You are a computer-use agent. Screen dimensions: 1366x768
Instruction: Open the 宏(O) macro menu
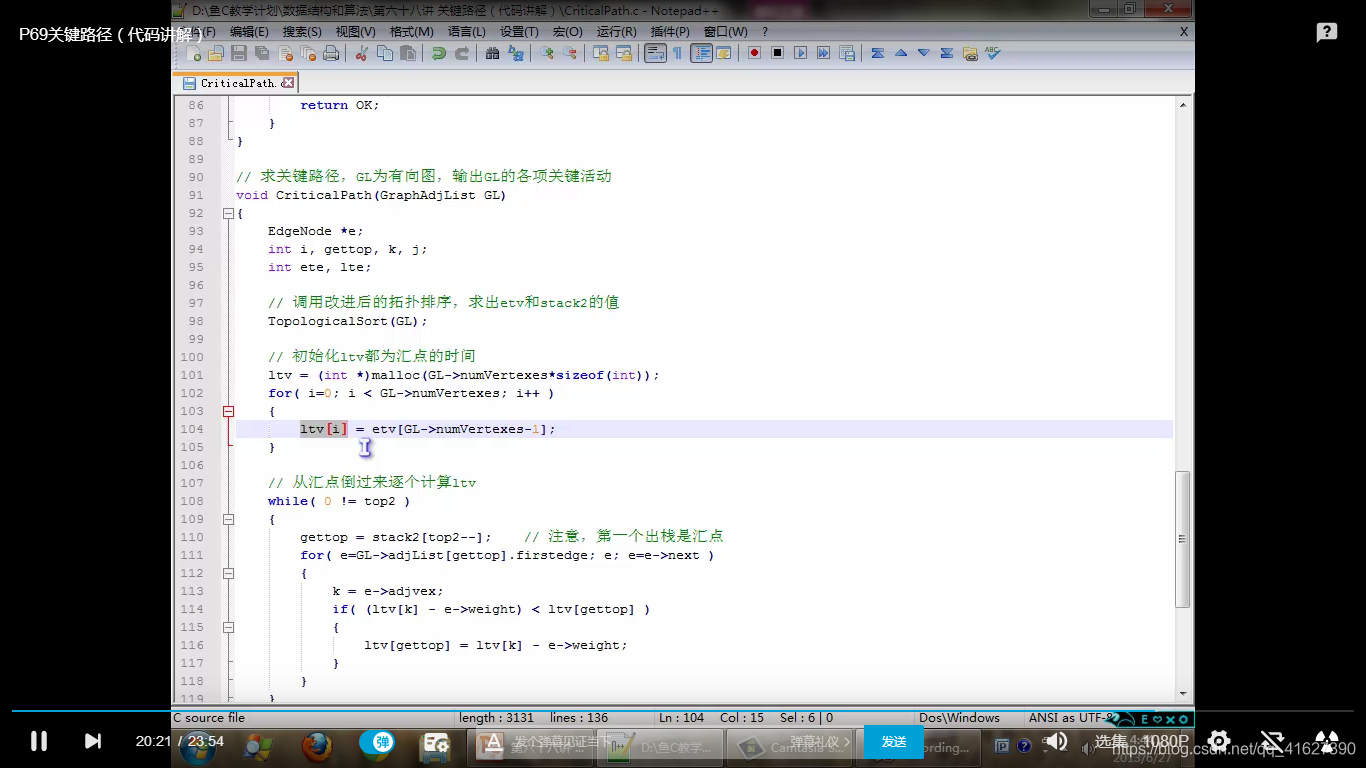(x=567, y=31)
